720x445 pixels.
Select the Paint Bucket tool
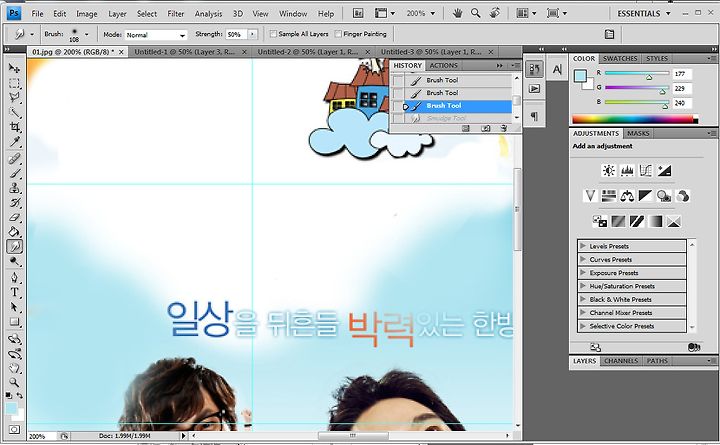click(14, 232)
